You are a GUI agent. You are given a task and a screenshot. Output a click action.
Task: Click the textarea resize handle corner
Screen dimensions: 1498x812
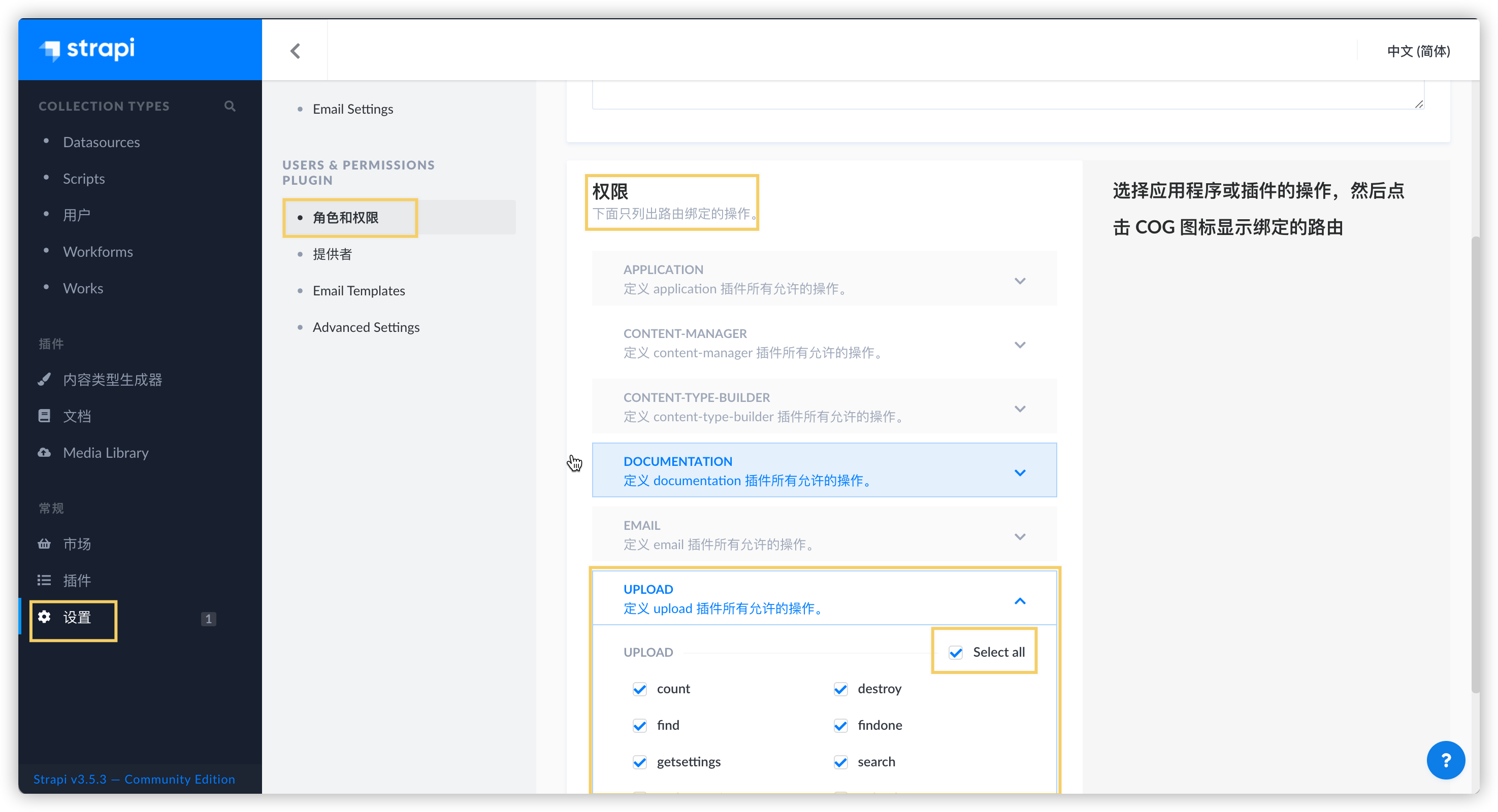pos(1419,104)
